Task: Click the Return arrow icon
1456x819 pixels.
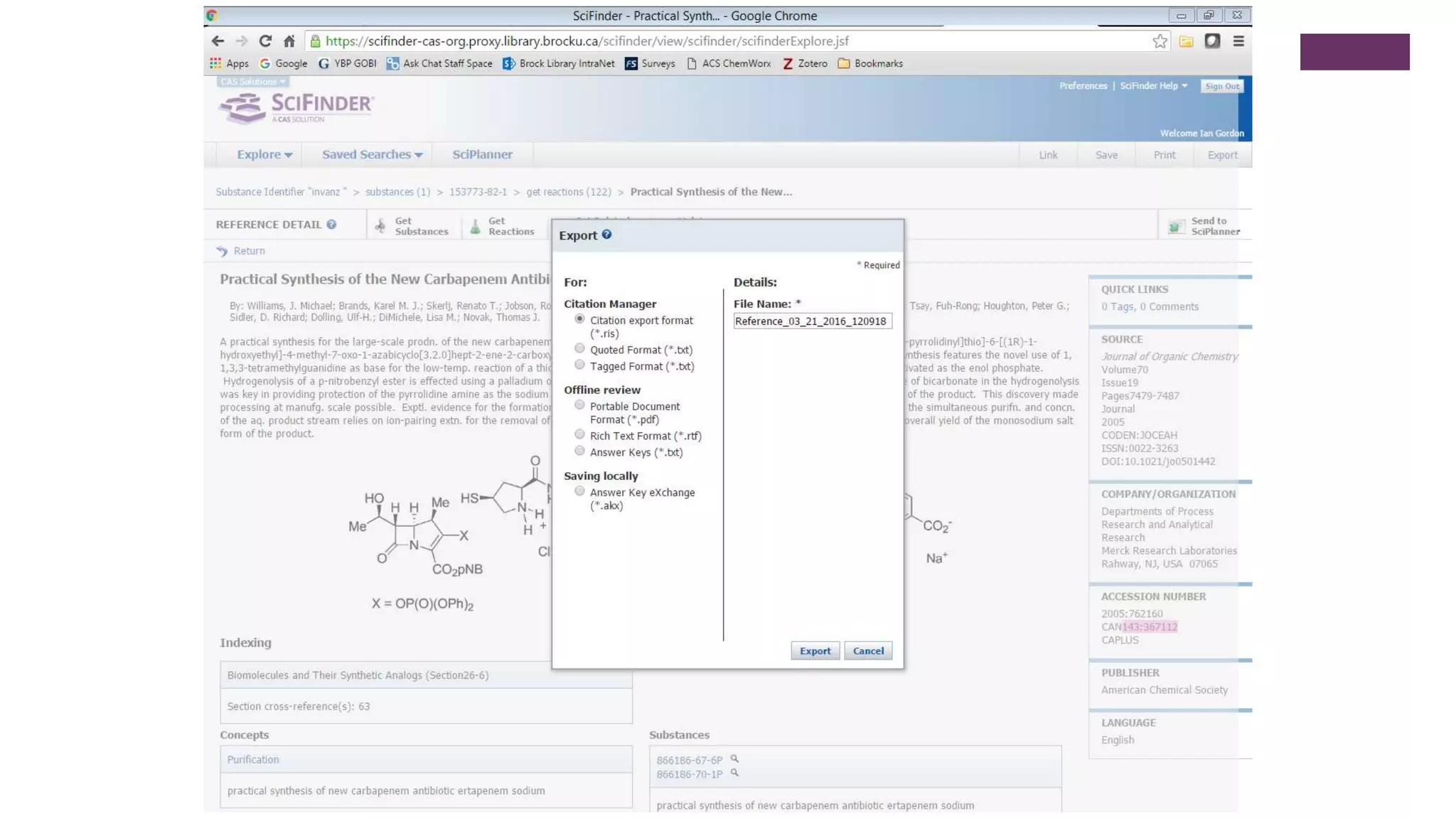Action: point(222,251)
